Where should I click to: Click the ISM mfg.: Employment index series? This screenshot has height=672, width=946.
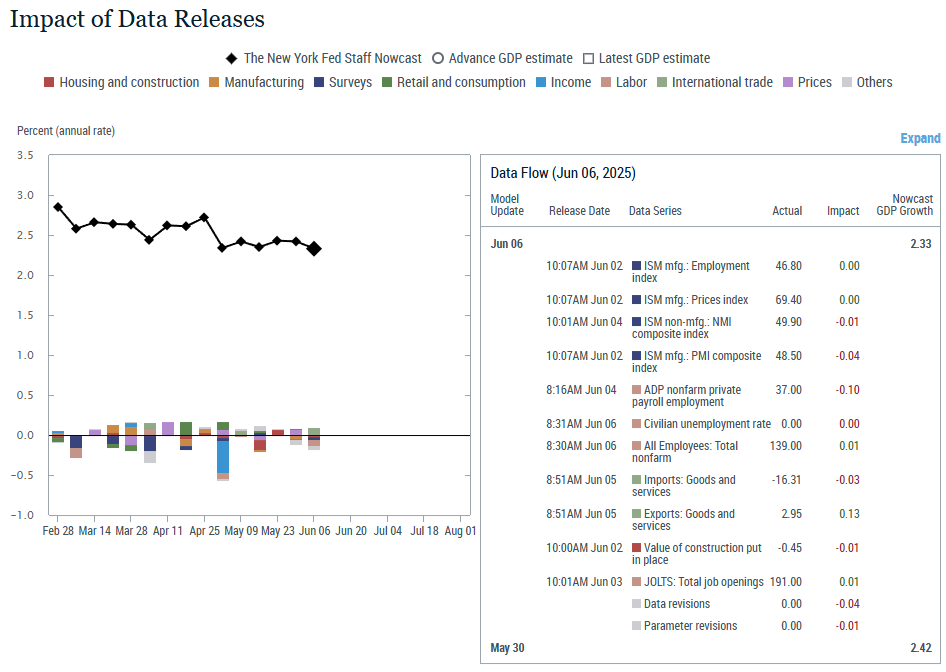click(691, 272)
